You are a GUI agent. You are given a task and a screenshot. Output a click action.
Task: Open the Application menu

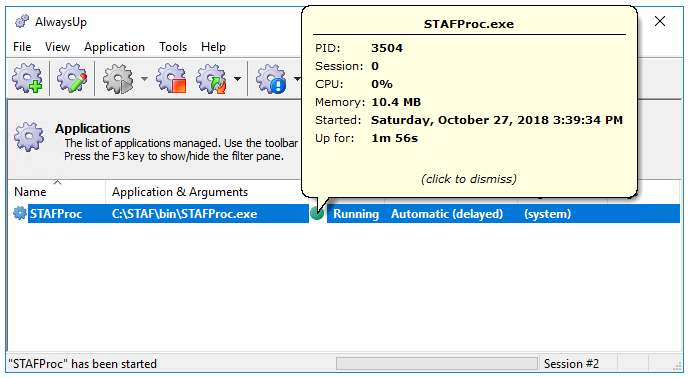tap(114, 47)
